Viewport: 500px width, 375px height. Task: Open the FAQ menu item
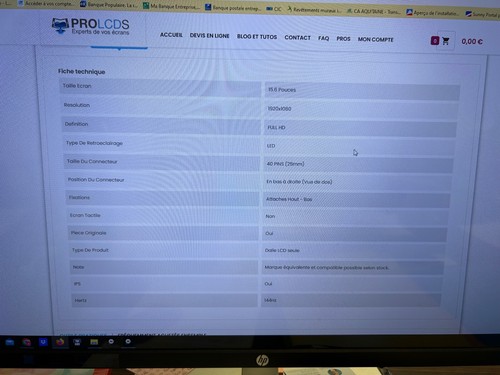(x=323, y=38)
